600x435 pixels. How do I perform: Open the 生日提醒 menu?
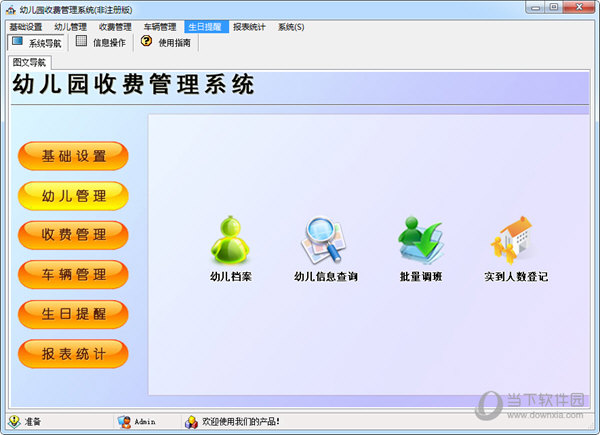[206, 27]
